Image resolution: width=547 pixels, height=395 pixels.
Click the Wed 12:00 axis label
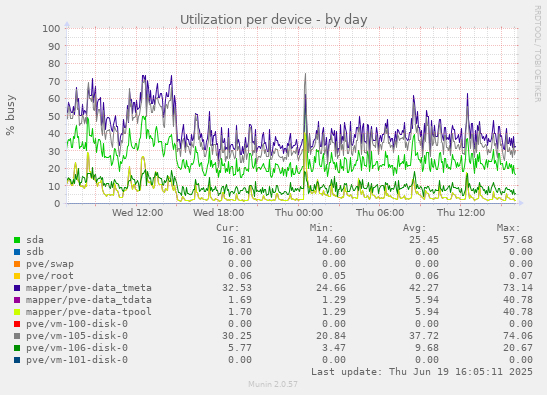(137, 213)
